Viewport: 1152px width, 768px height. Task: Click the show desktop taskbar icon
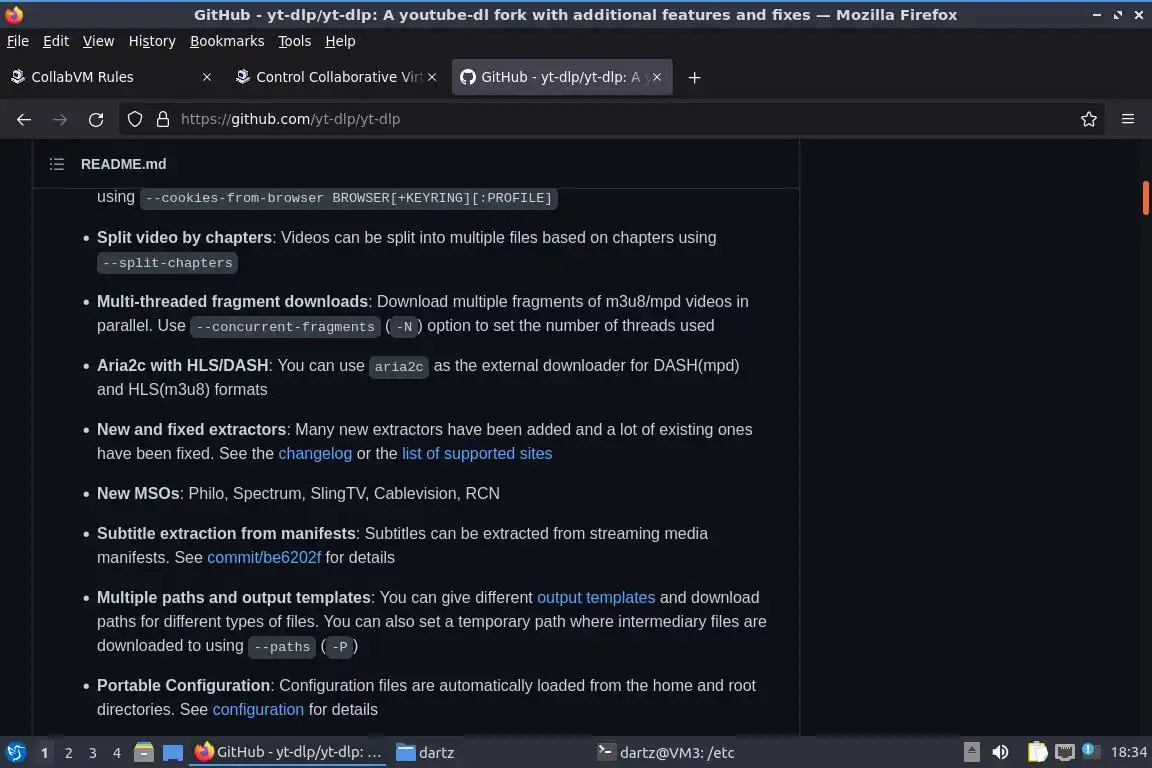click(x=173, y=753)
